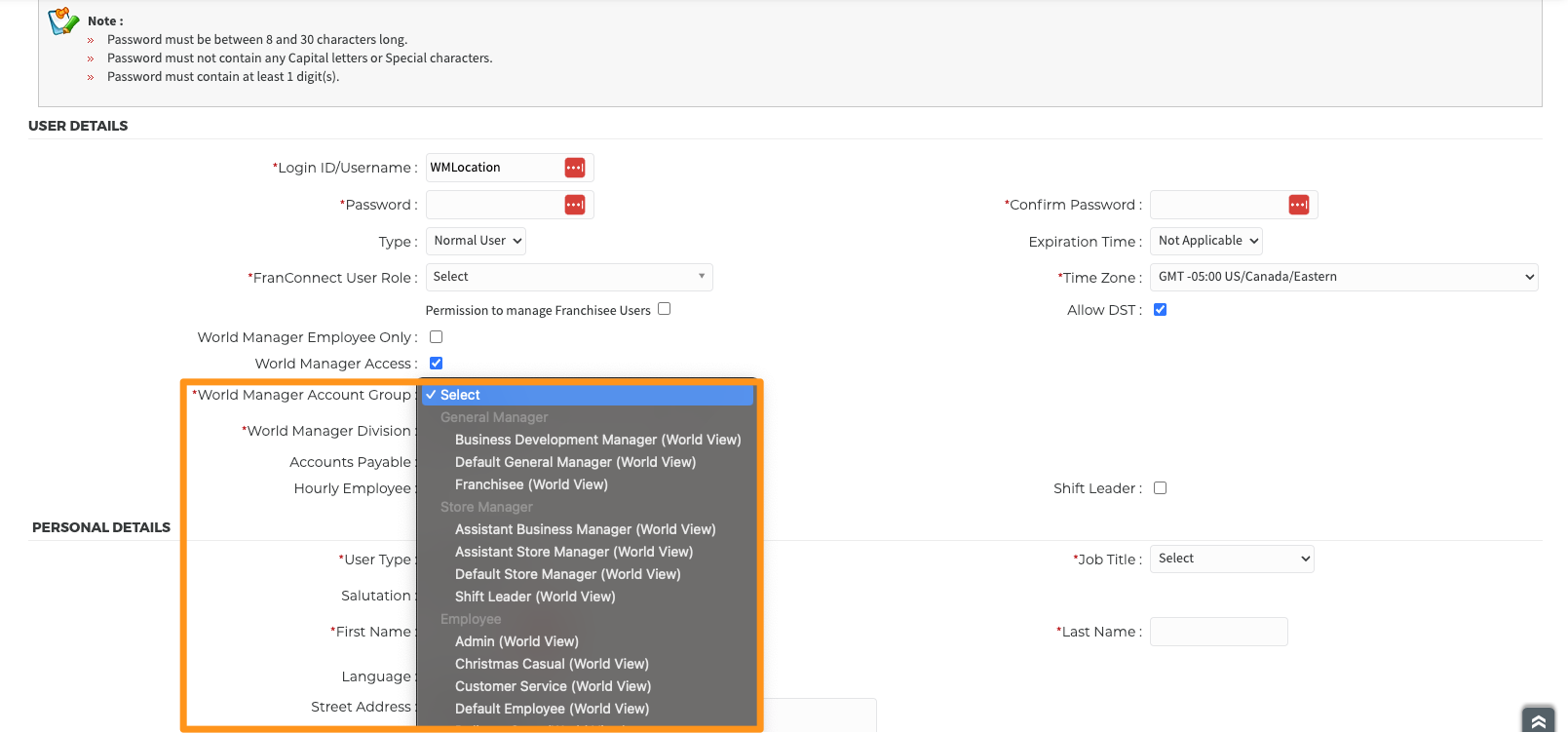Click the Accounts Payable label
The image size is (1568, 733).
(352, 462)
